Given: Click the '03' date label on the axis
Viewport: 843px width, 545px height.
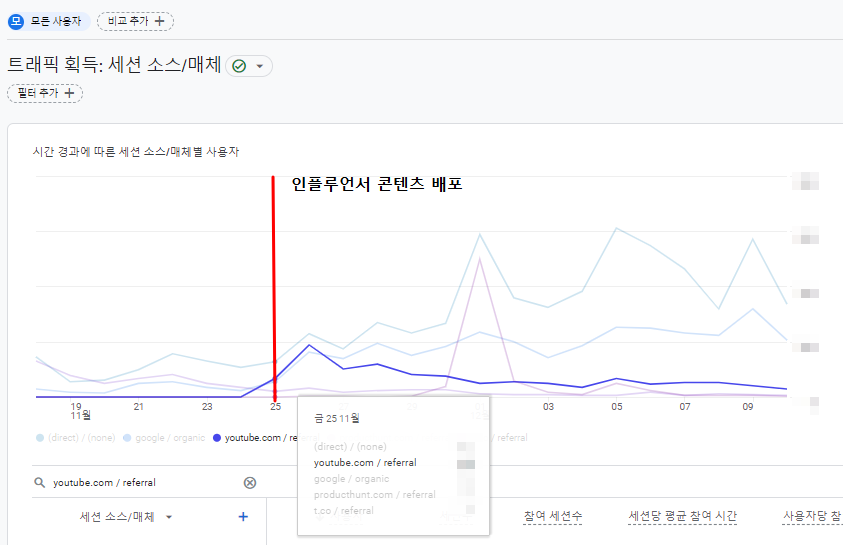Looking at the screenshot, I should coord(548,407).
